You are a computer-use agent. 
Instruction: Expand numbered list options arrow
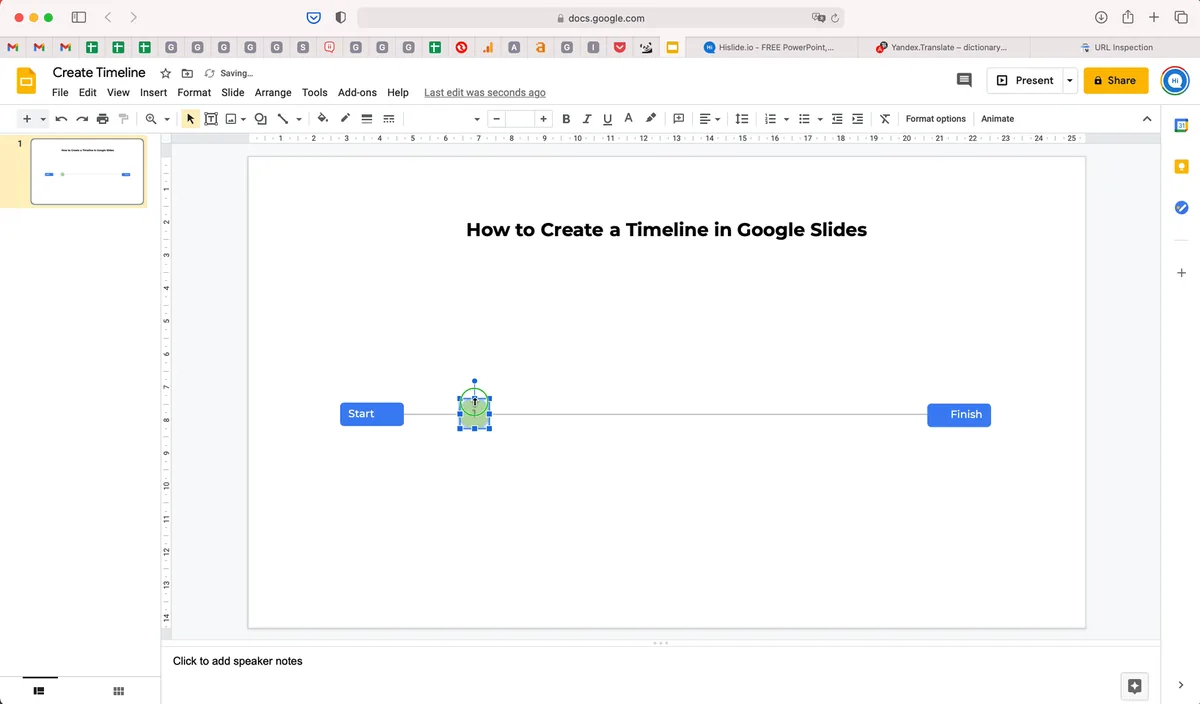(x=786, y=119)
